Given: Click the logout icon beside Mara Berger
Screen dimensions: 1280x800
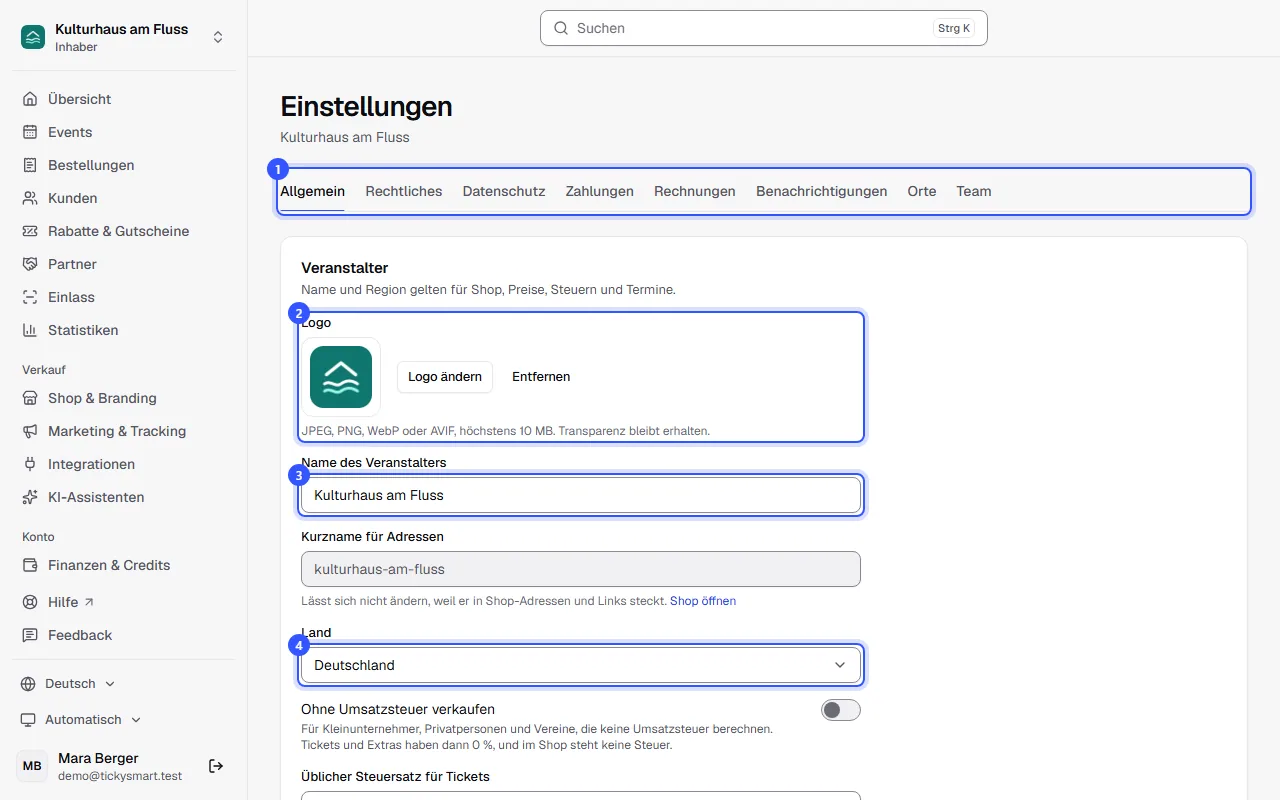Looking at the screenshot, I should [x=216, y=766].
